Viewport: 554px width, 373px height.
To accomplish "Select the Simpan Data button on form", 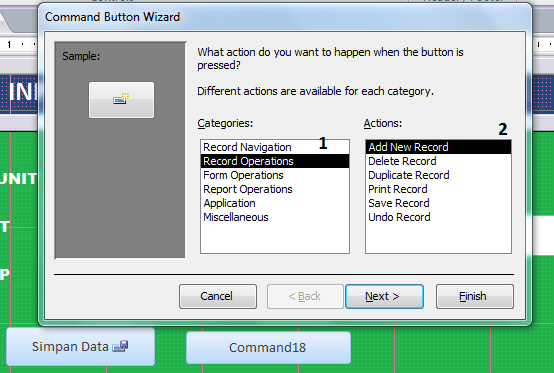I will click(x=81, y=347).
